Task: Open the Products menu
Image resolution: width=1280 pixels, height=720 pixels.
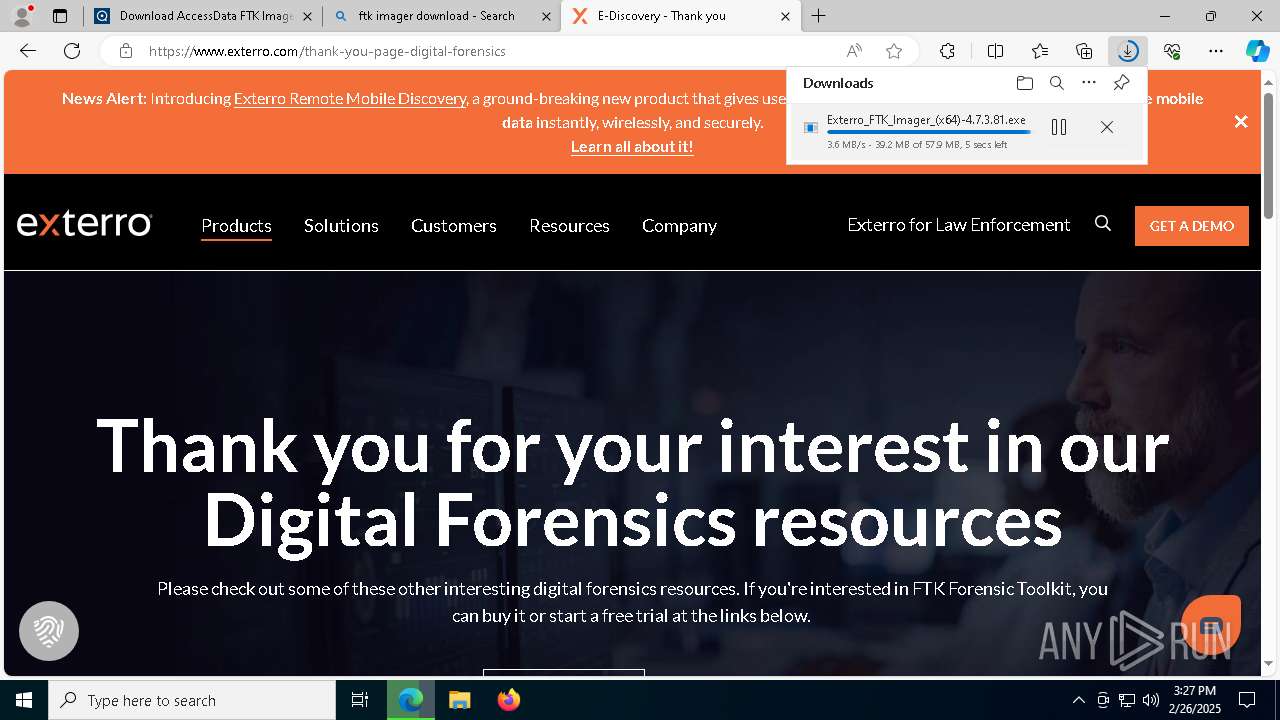Action: click(x=236, y=226)
